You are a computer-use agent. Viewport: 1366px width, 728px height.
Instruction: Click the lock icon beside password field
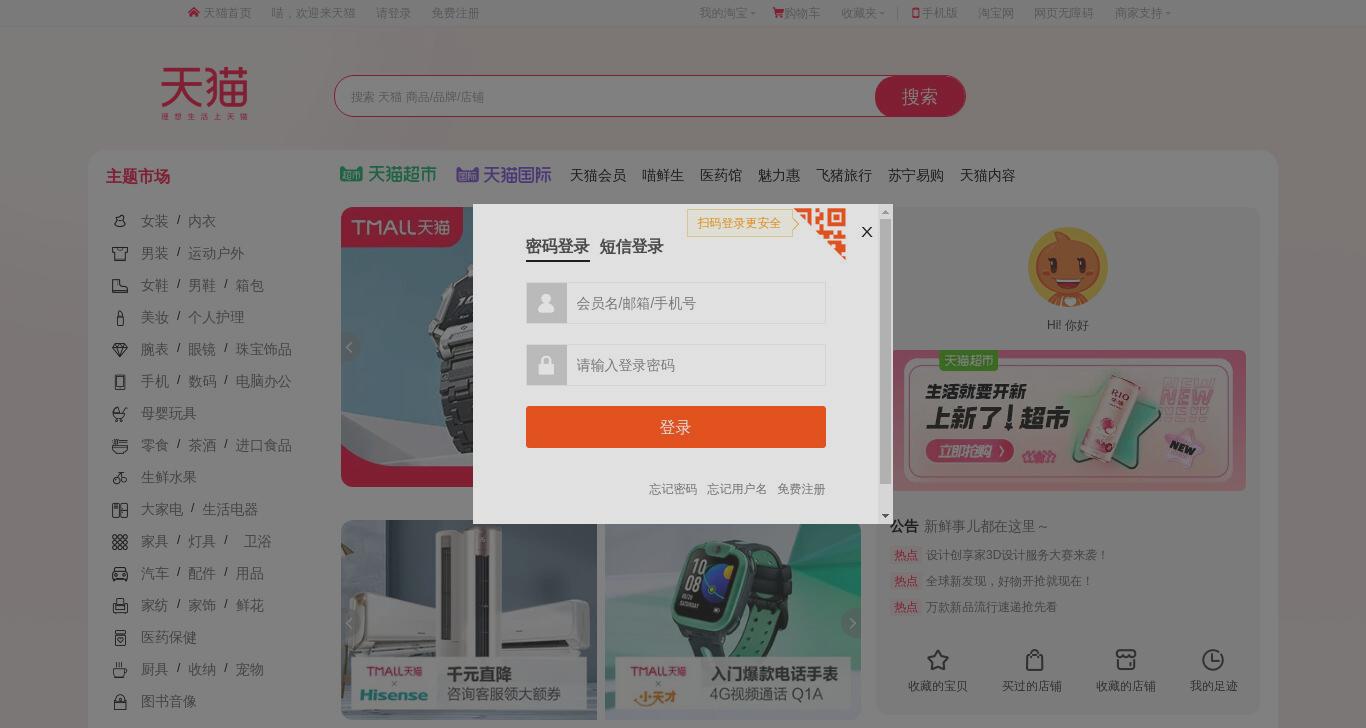tap(546, 365)
